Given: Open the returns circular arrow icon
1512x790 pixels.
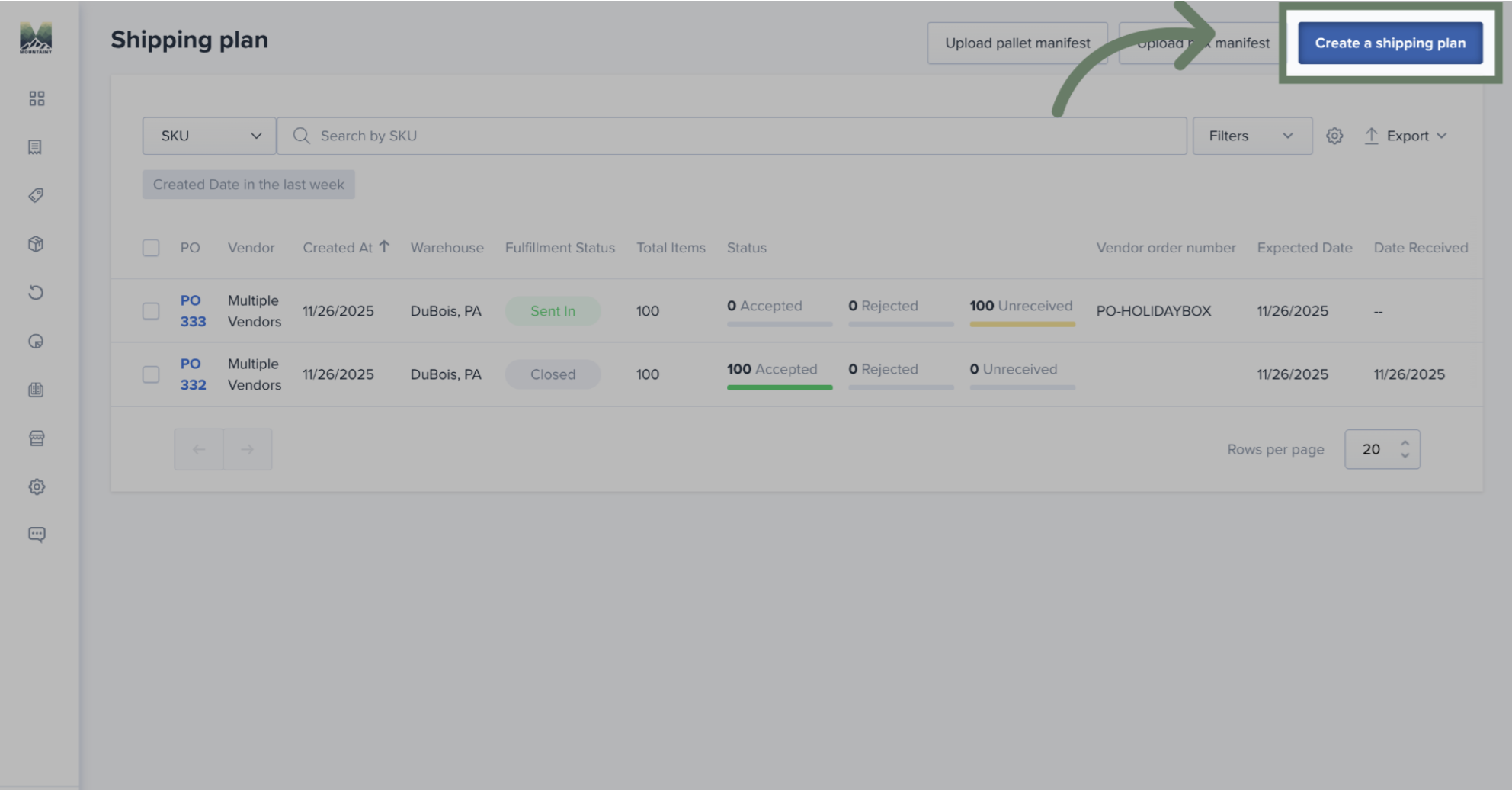Looking at the screenshot, I should click(36, 293).
